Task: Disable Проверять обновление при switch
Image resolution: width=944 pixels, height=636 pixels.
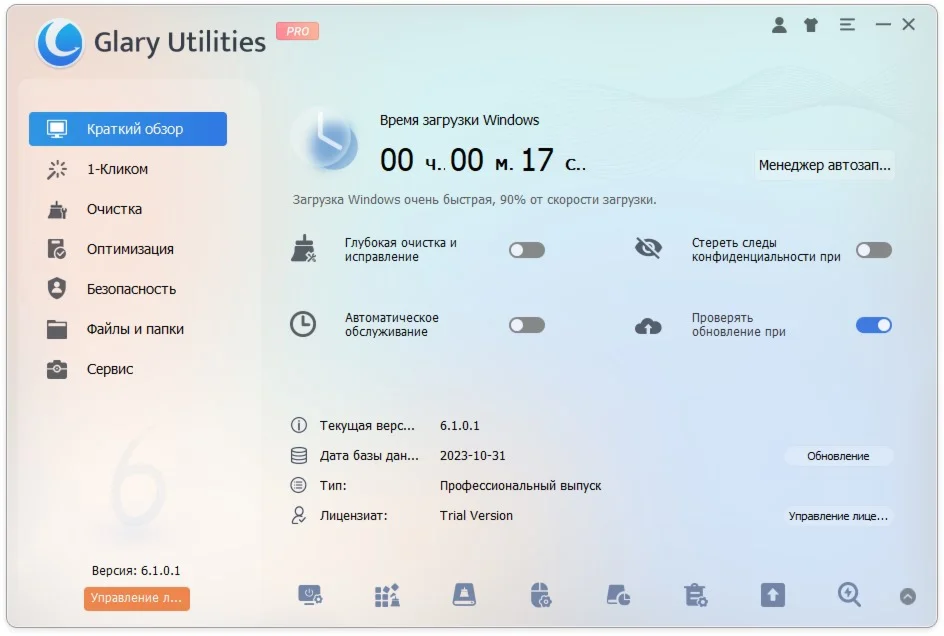Action: 874,325
